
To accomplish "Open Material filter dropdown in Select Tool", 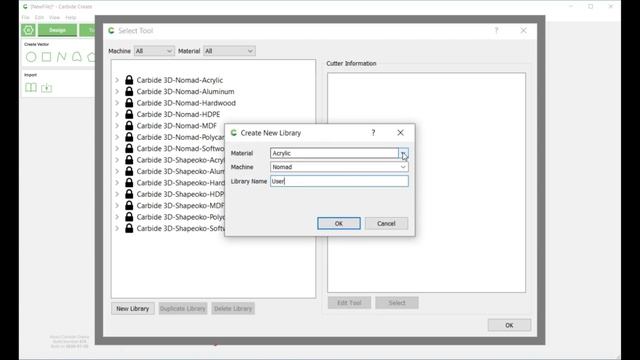I will tap(229, 51).
